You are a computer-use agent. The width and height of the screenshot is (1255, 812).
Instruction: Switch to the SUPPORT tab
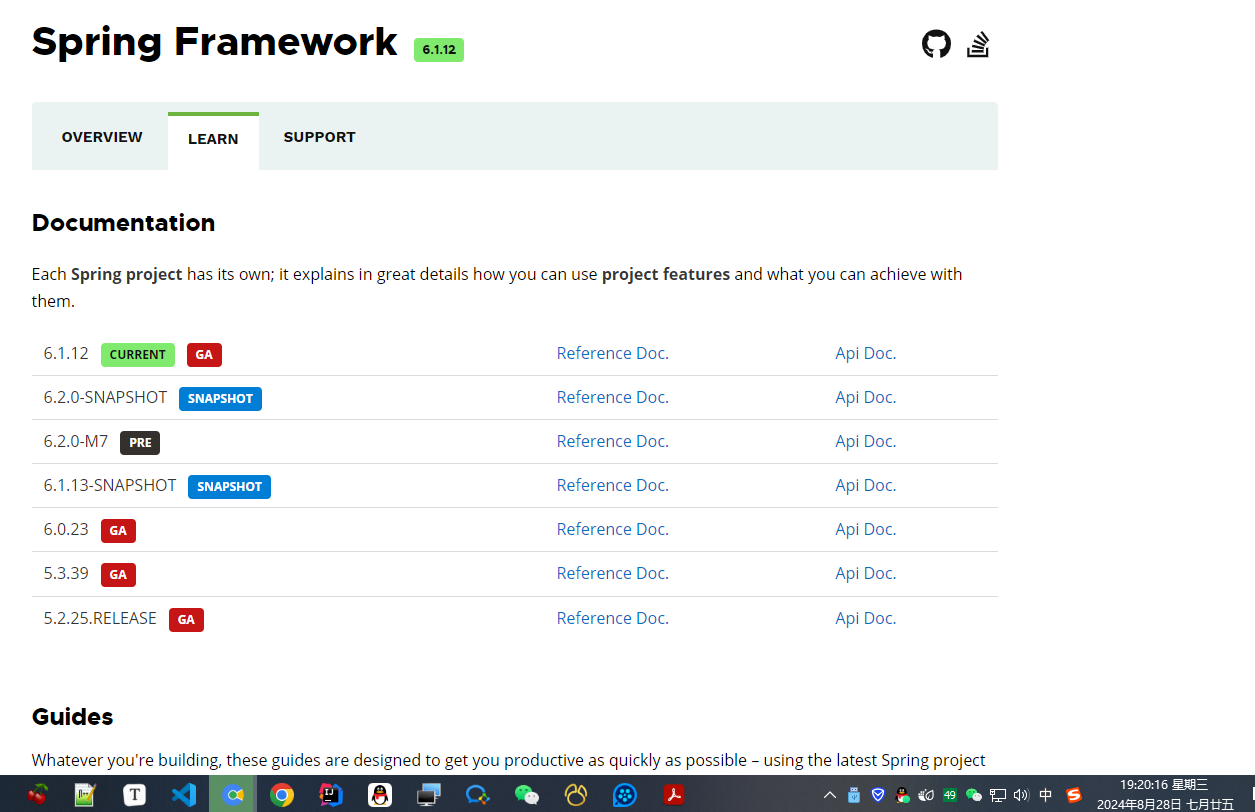[319, 137]
